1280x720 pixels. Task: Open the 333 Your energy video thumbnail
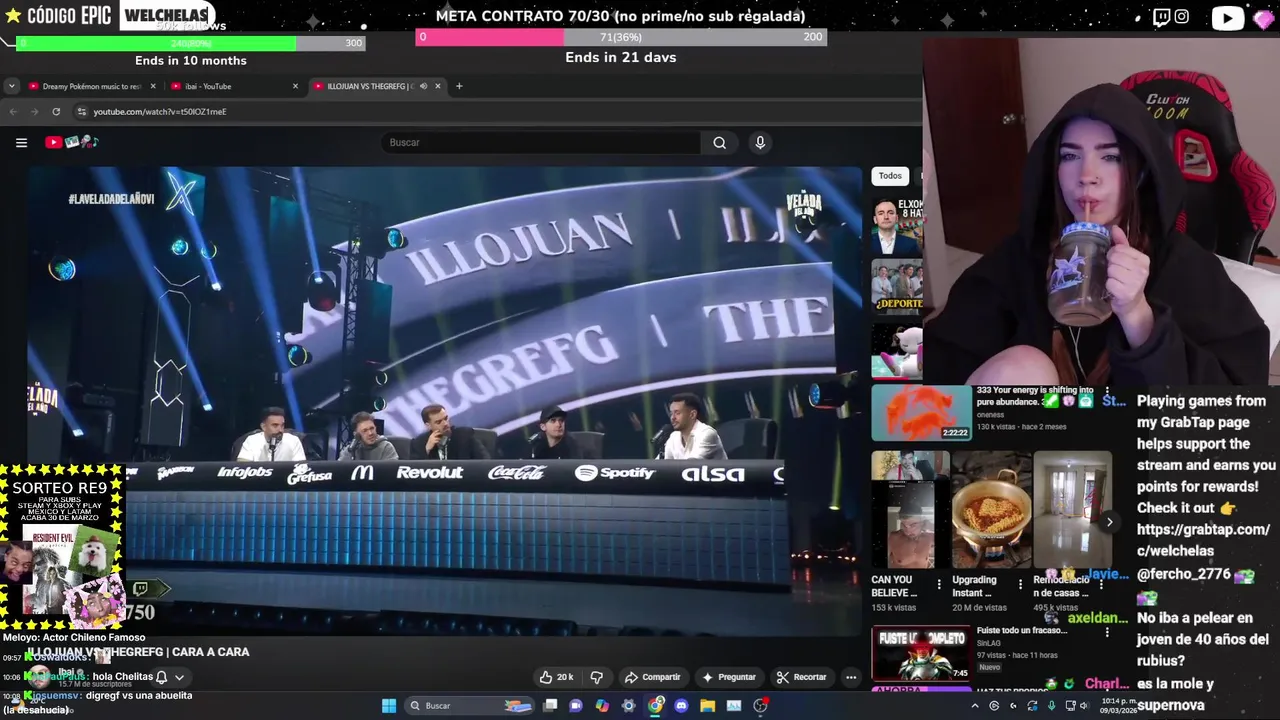[921, 413]
